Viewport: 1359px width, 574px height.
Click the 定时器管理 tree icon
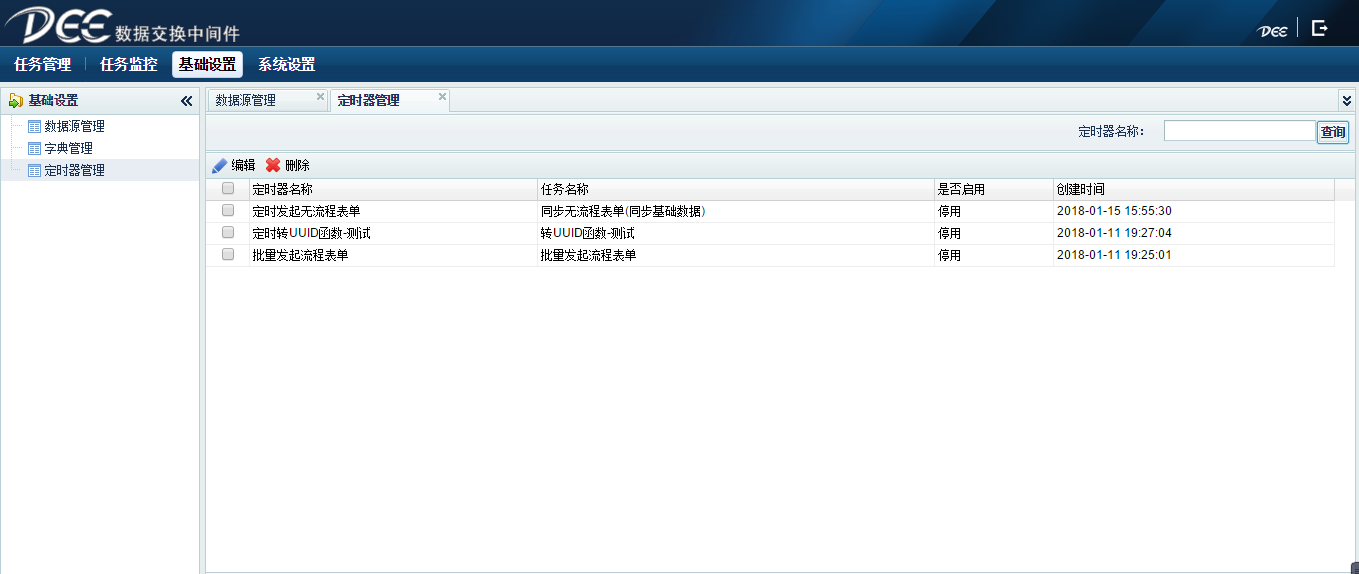[x=35, y=171]
